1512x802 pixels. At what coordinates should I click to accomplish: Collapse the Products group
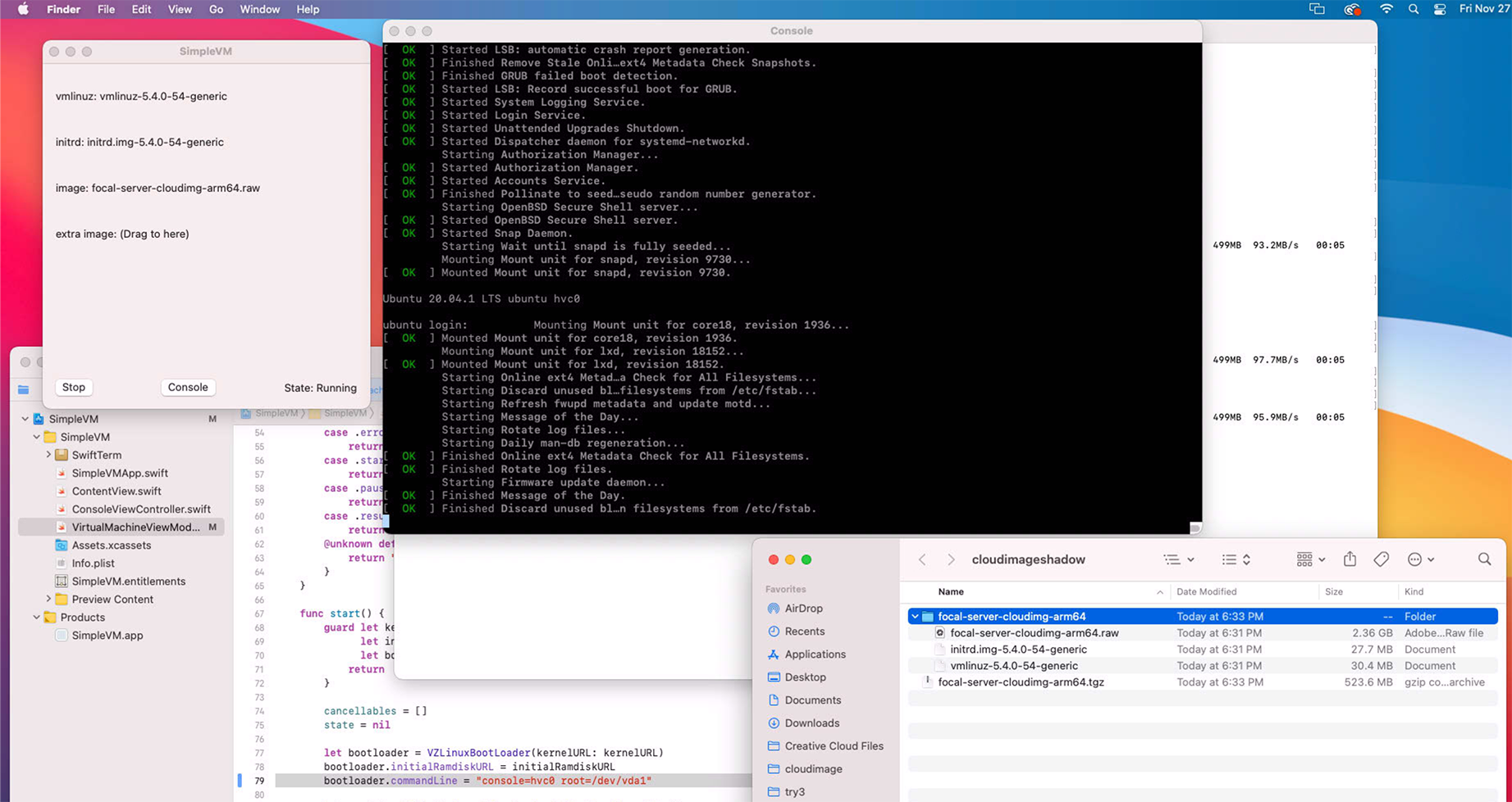[x=37, y=617]
